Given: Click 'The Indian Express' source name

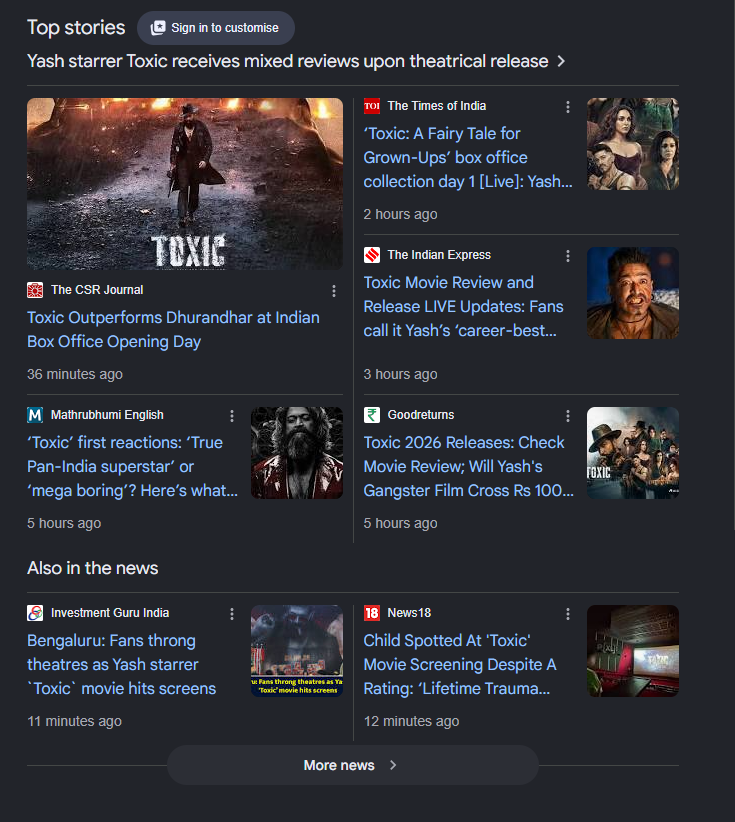Looking at the screenshot, I should click(x=439, y=255).
